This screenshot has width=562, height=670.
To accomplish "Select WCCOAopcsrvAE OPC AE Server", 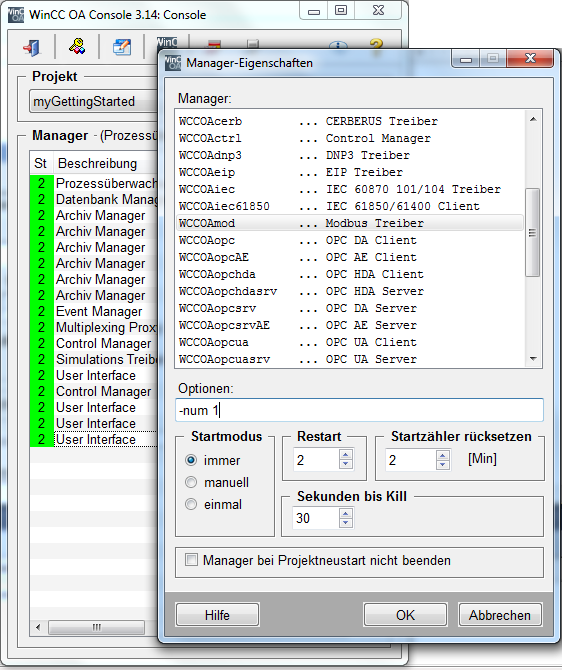I will tap(350, 325).
